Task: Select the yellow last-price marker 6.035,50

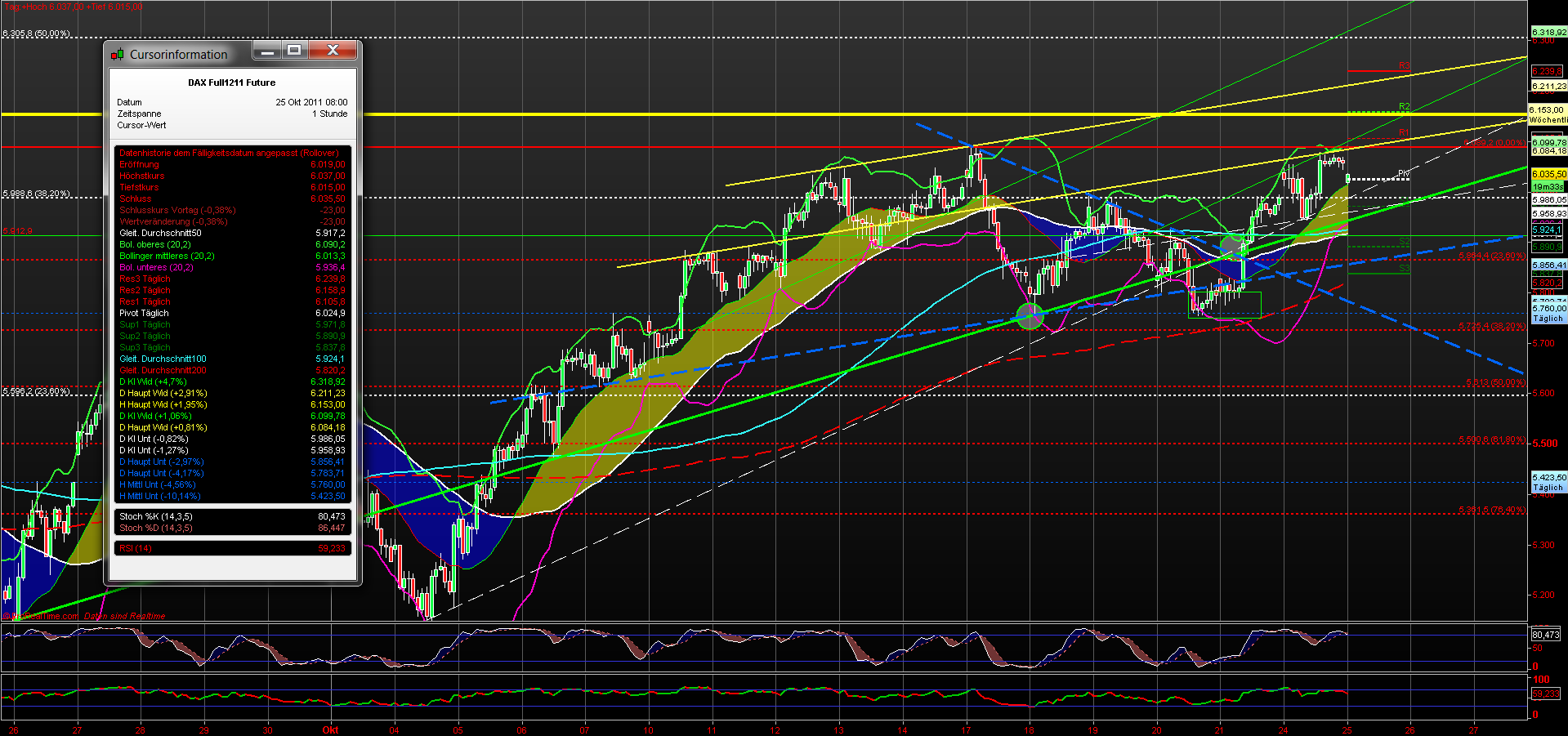Action: pyautogui.click(x=1547, y=173)
